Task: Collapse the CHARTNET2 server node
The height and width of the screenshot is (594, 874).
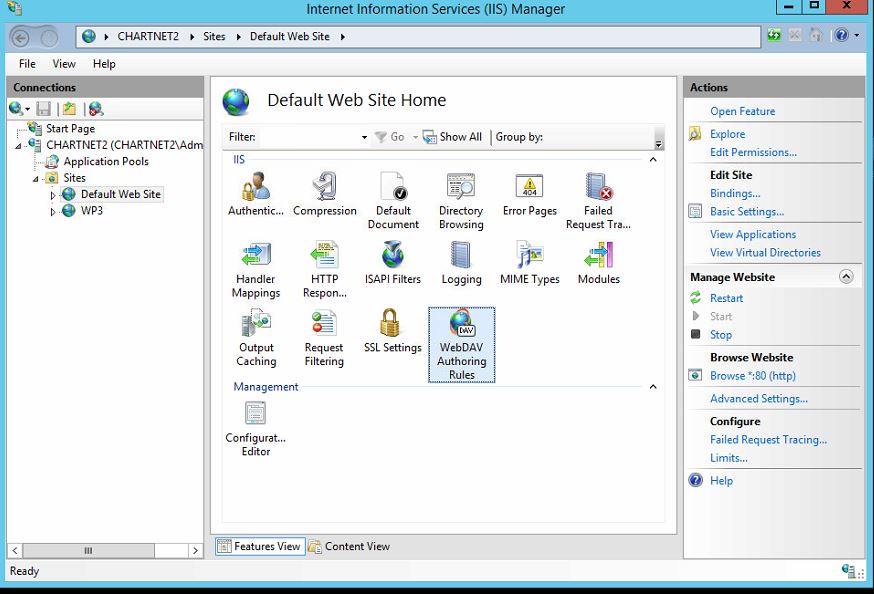Action: (x=18, y=146)
